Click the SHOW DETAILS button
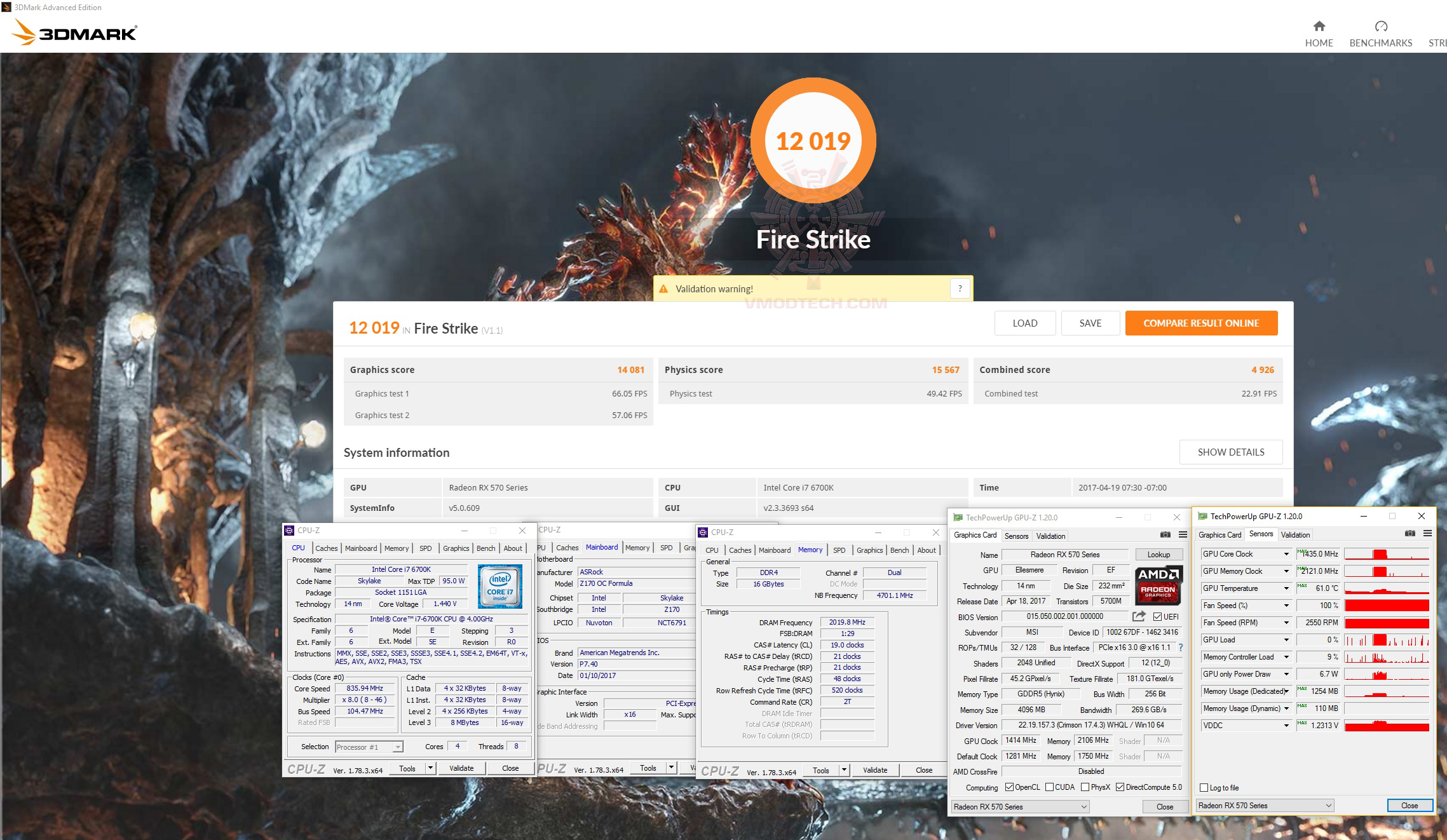The width and height of the screenshot is (1447, 840). [x=1230, y=452]
